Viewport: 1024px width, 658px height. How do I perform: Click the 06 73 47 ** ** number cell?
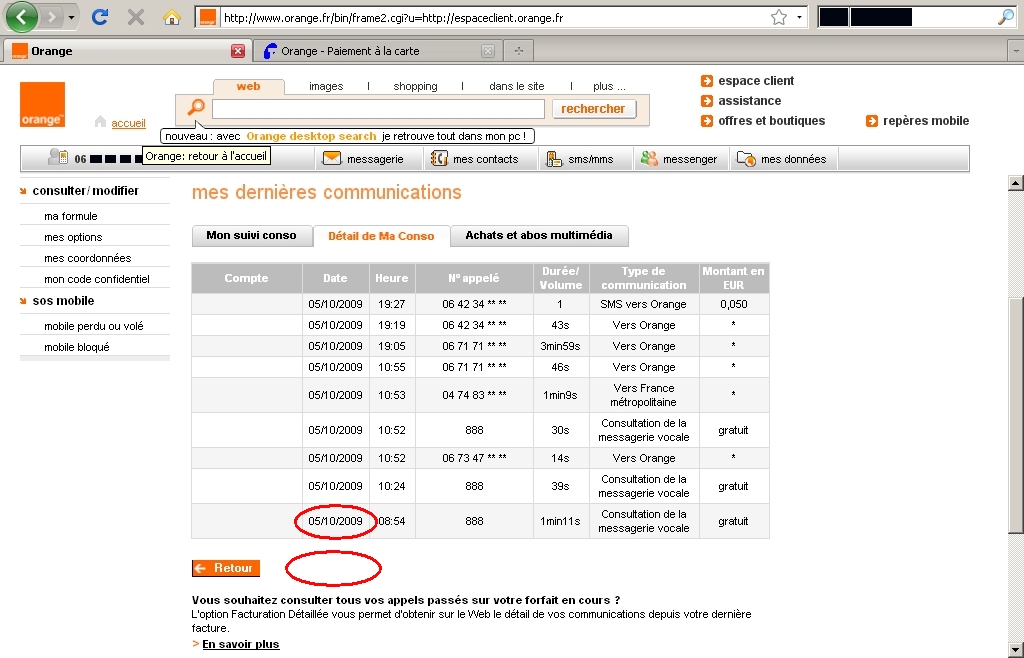474,458
